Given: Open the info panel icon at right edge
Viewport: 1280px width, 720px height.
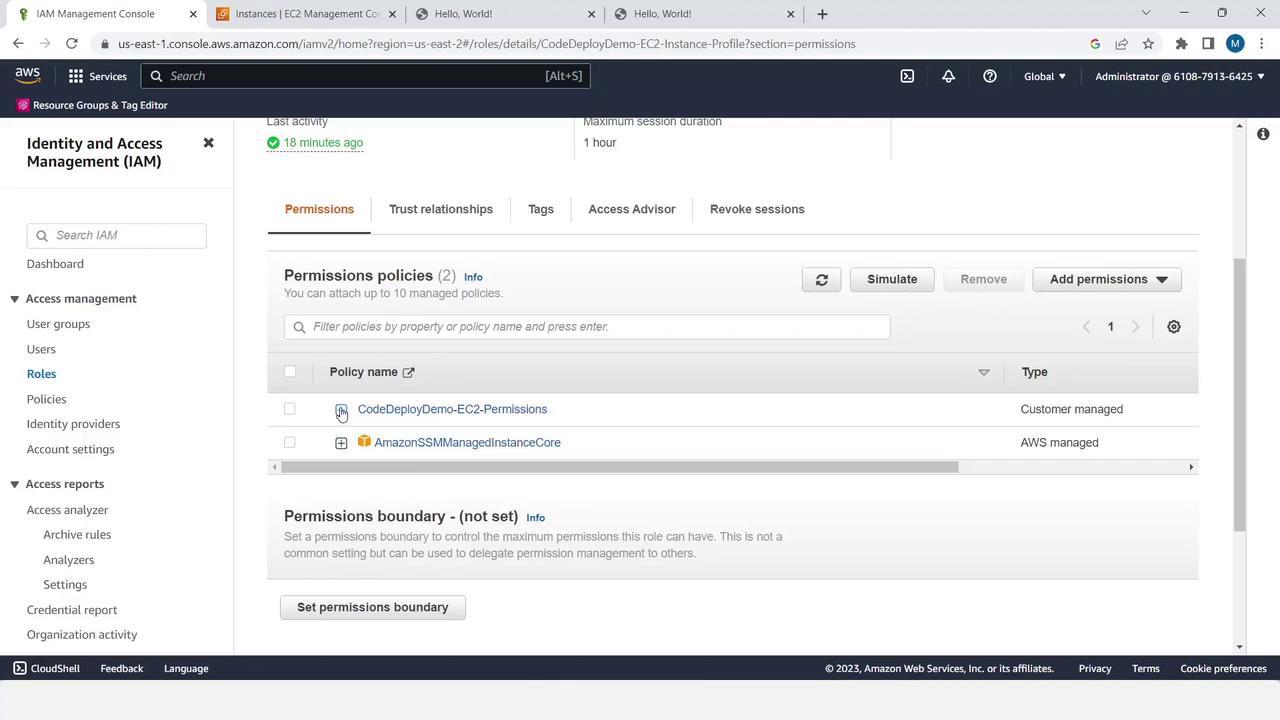Looking at the screenshot, I should (1263, 134).
